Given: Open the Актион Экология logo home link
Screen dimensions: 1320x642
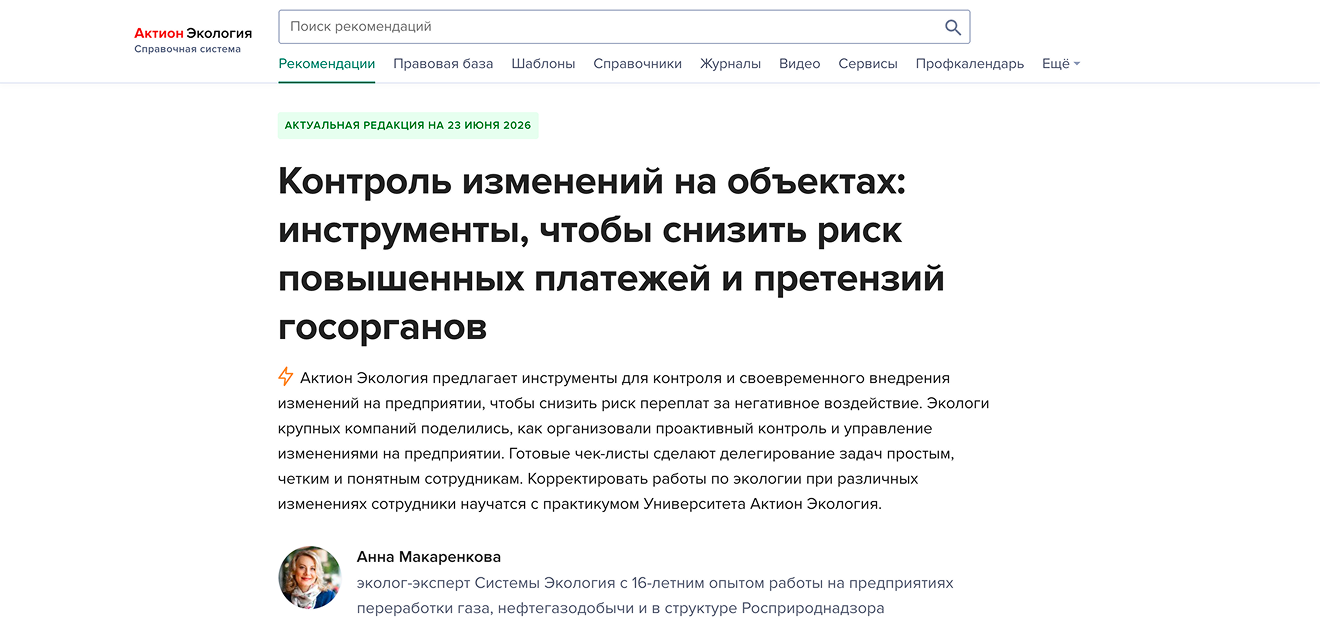Looking at the screenshot, I should [193, 33].
